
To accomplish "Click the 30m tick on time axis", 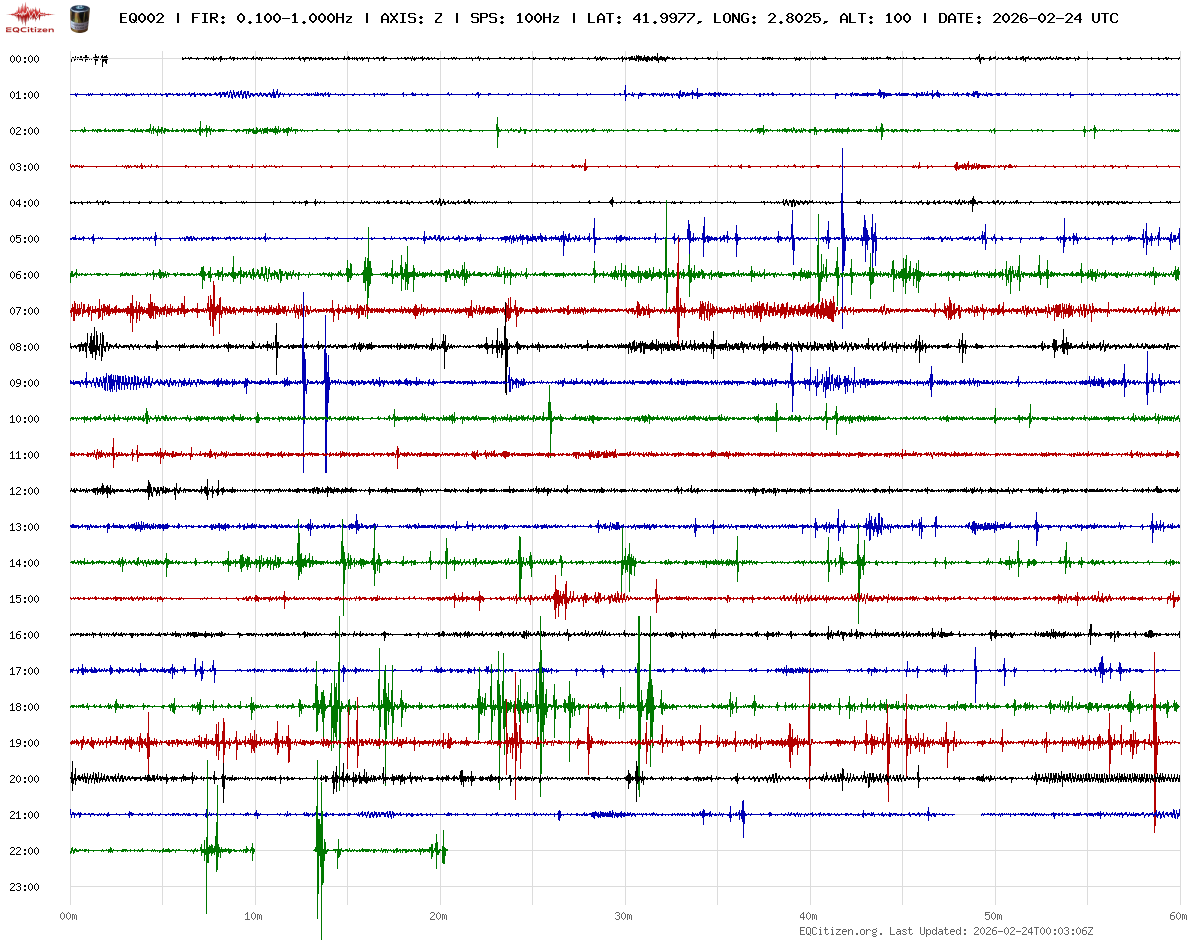I will tap(624, 916).
